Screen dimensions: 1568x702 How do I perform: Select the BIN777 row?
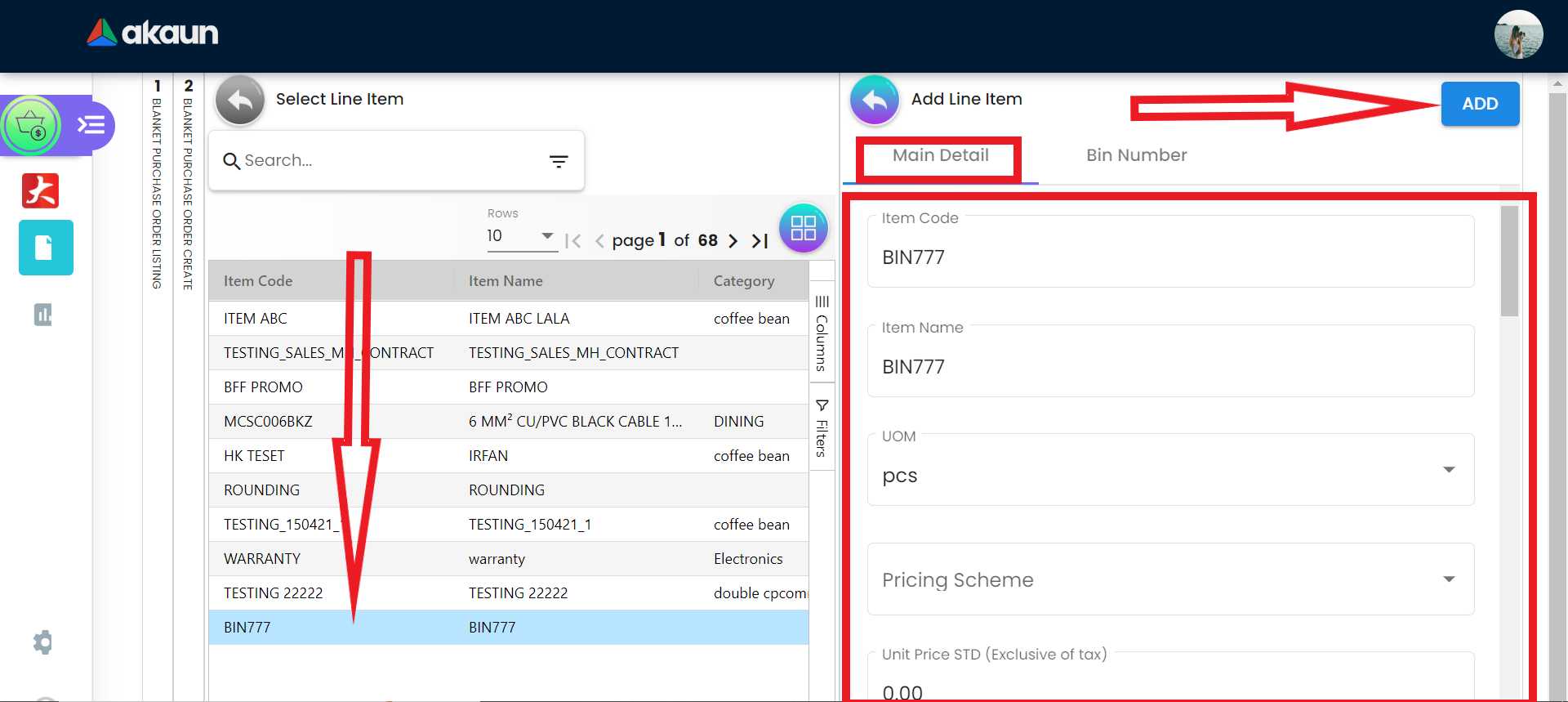point(508,628)
